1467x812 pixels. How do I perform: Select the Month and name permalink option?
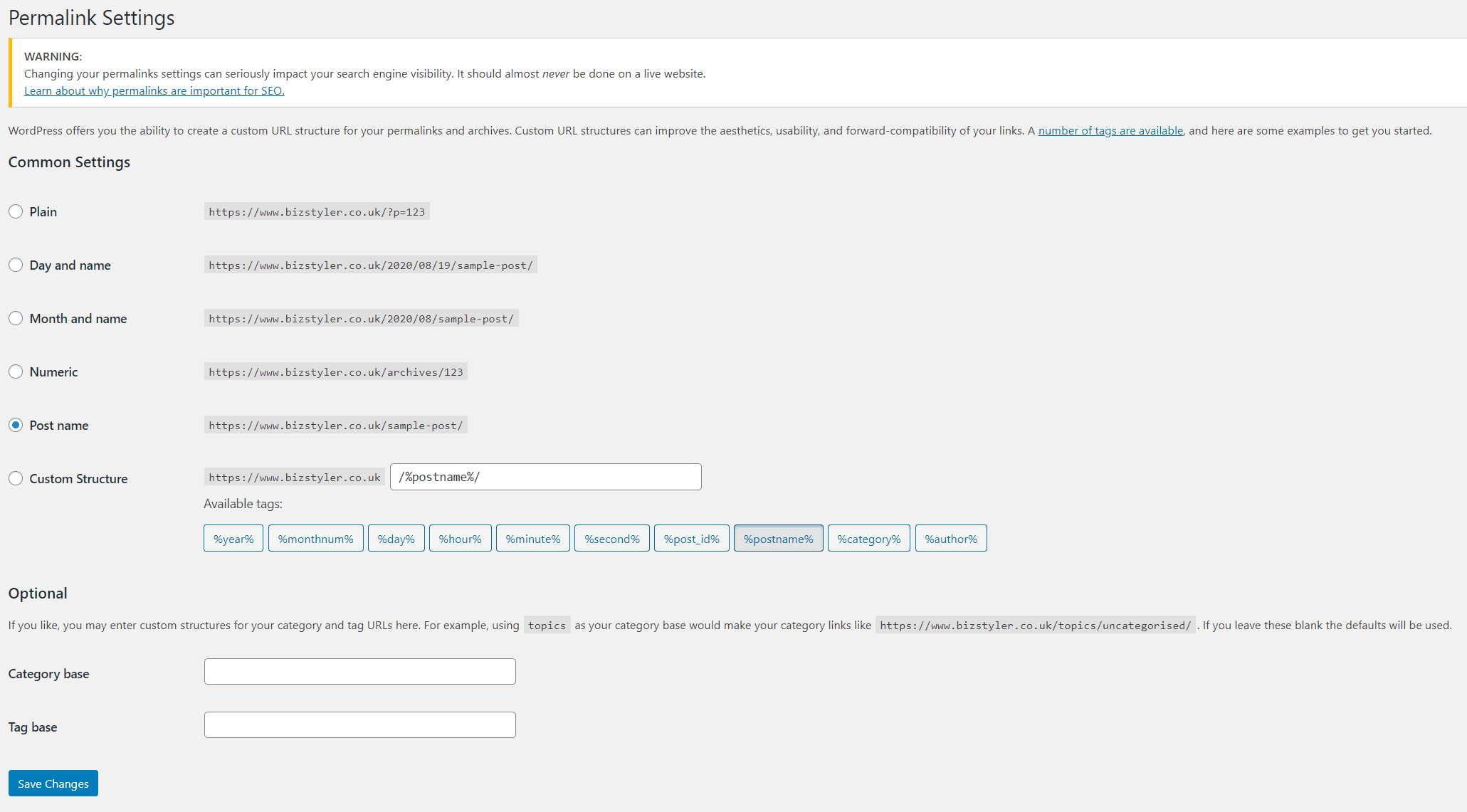16,318
